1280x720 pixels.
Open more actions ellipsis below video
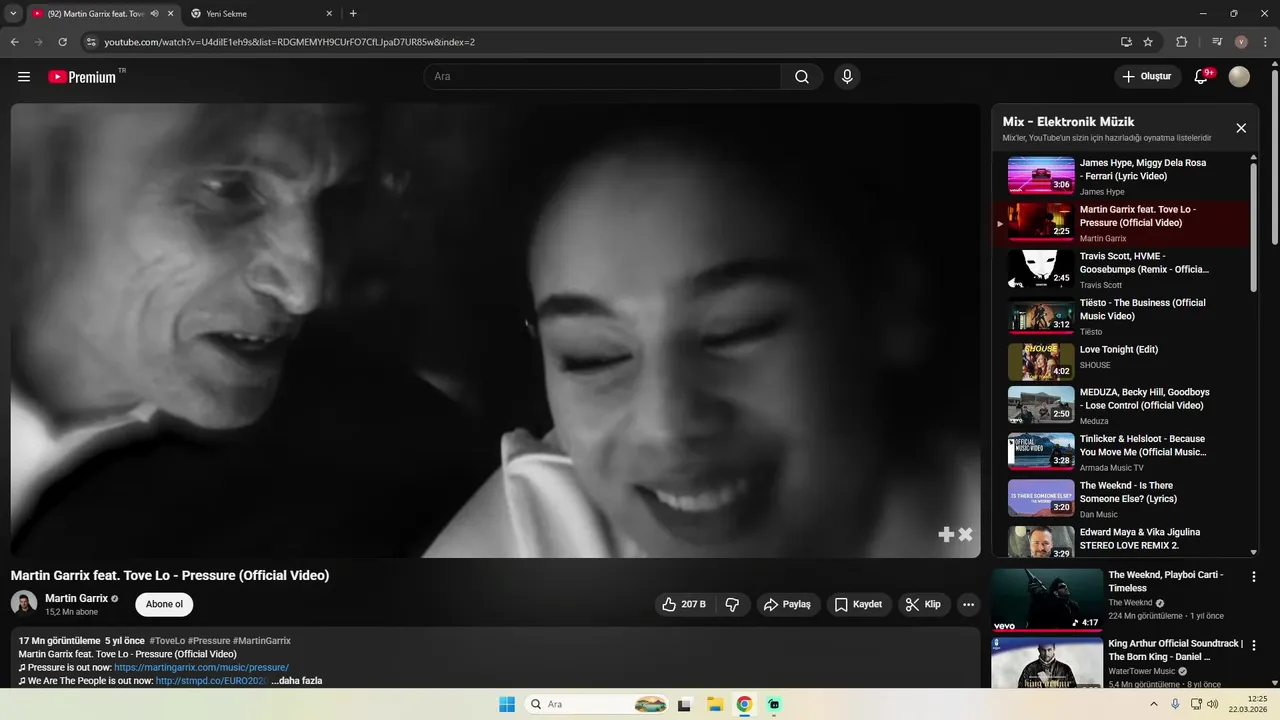pyautogui.click(x=968, y=604)
